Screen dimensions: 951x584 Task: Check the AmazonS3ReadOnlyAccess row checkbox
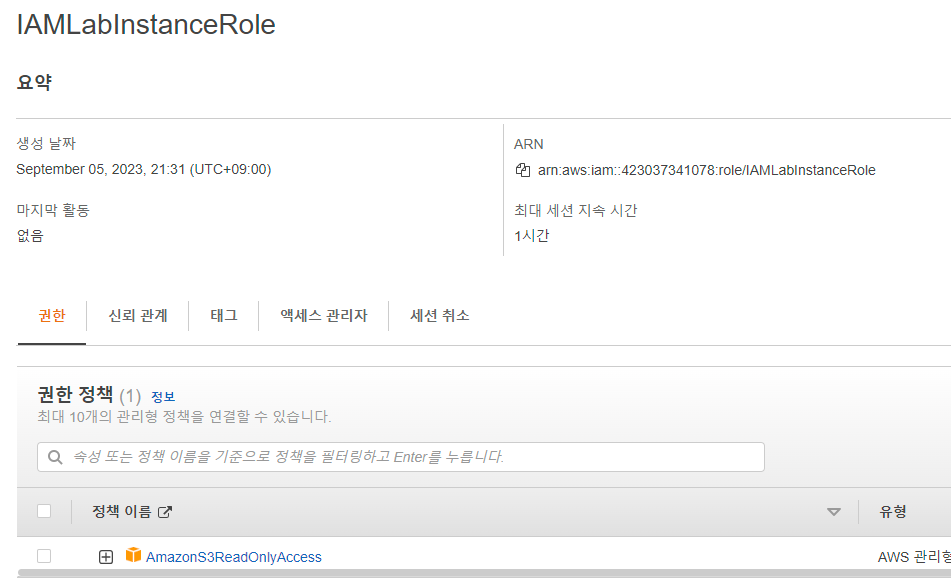tap(44, 556)
